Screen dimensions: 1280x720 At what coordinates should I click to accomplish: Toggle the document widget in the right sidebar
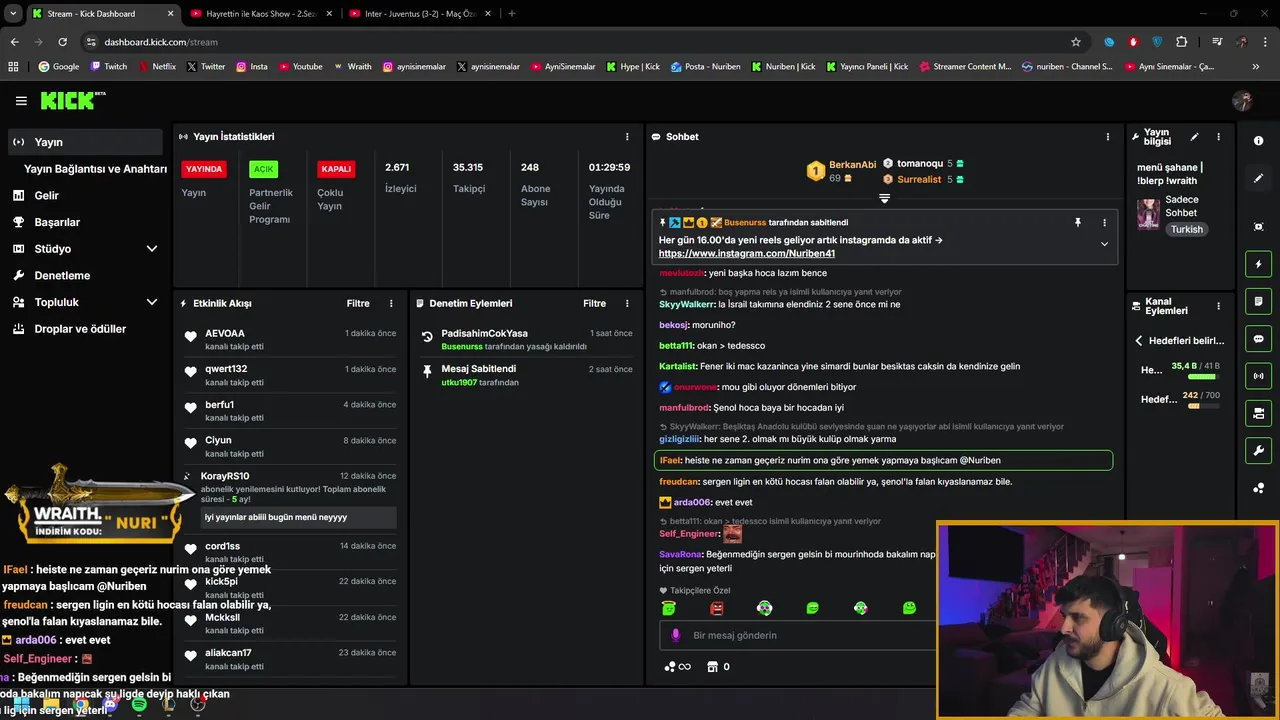click(x=1258, y=301)
